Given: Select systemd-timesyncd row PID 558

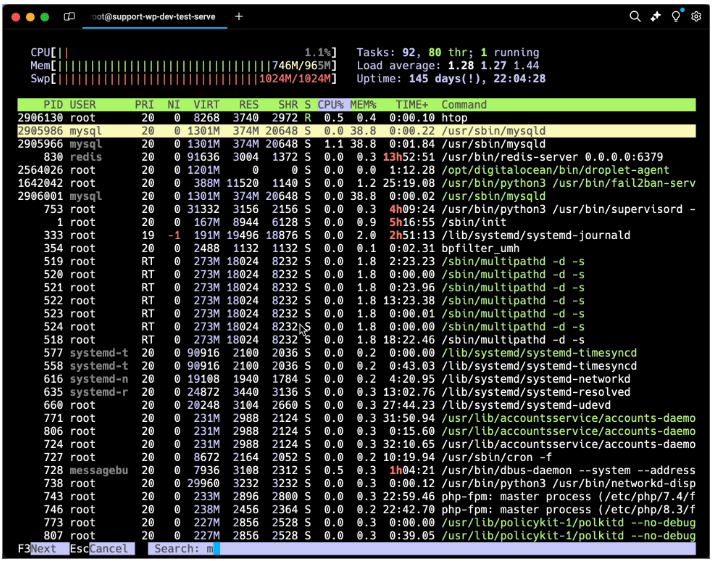Looking at the screenshot, I should pyautogui.click(x=356, y=366).
